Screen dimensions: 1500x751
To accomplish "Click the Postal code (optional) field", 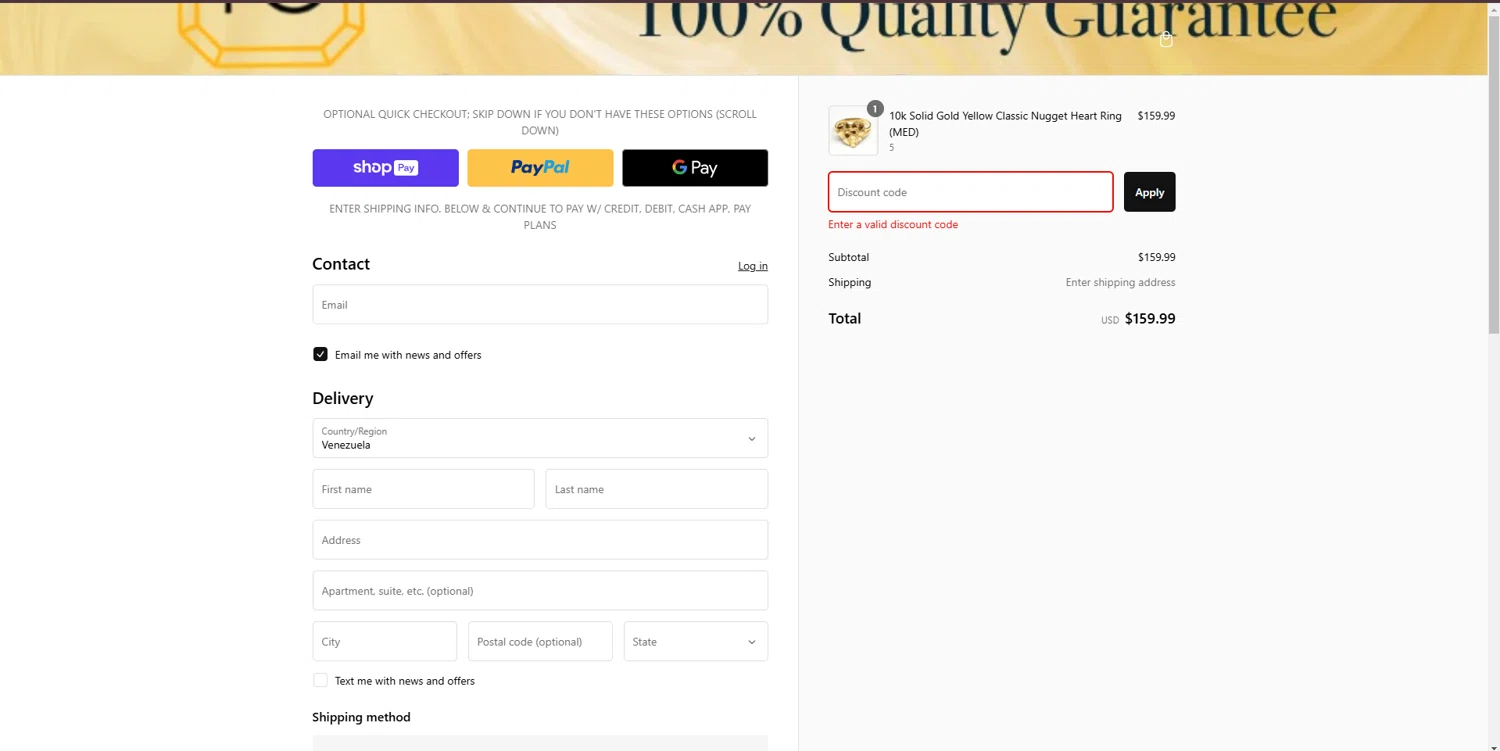I will 540,642.
